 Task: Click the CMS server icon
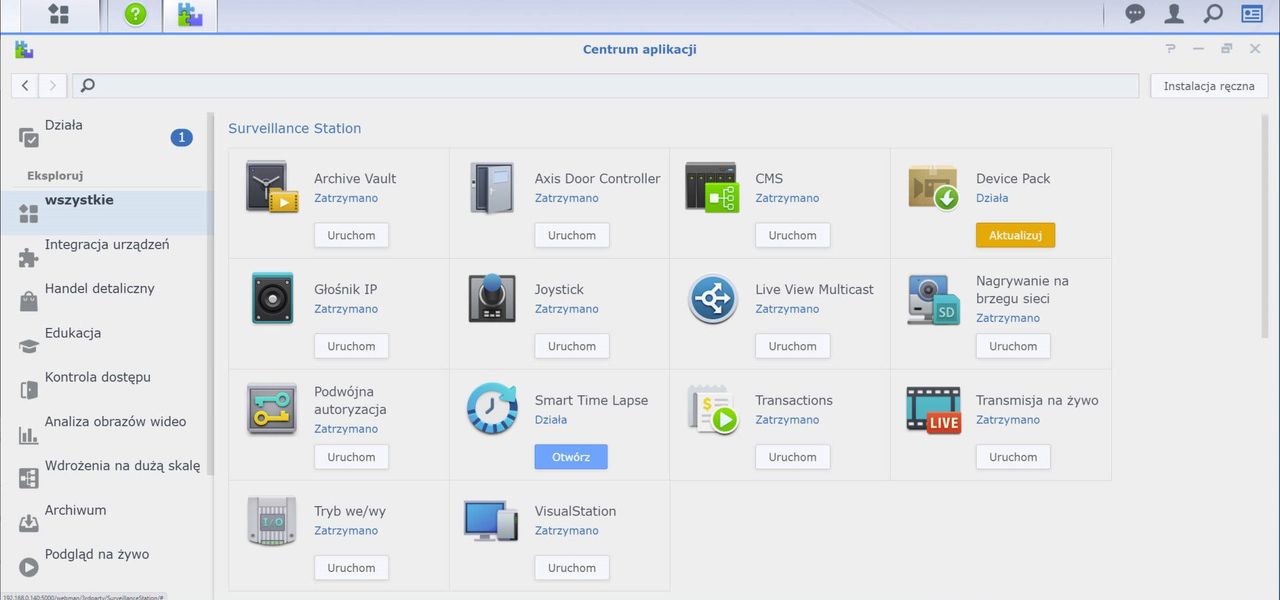click(x=712, y=187)
